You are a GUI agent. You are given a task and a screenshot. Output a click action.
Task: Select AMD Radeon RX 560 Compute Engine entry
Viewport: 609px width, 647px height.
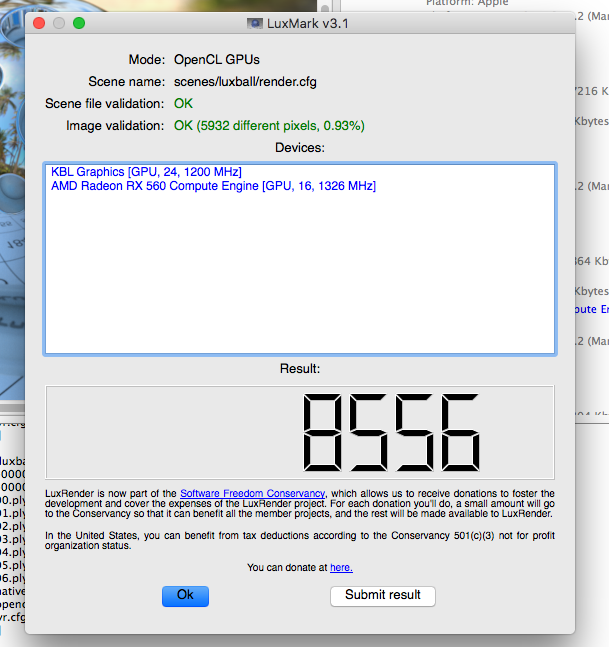click(213, 186)
